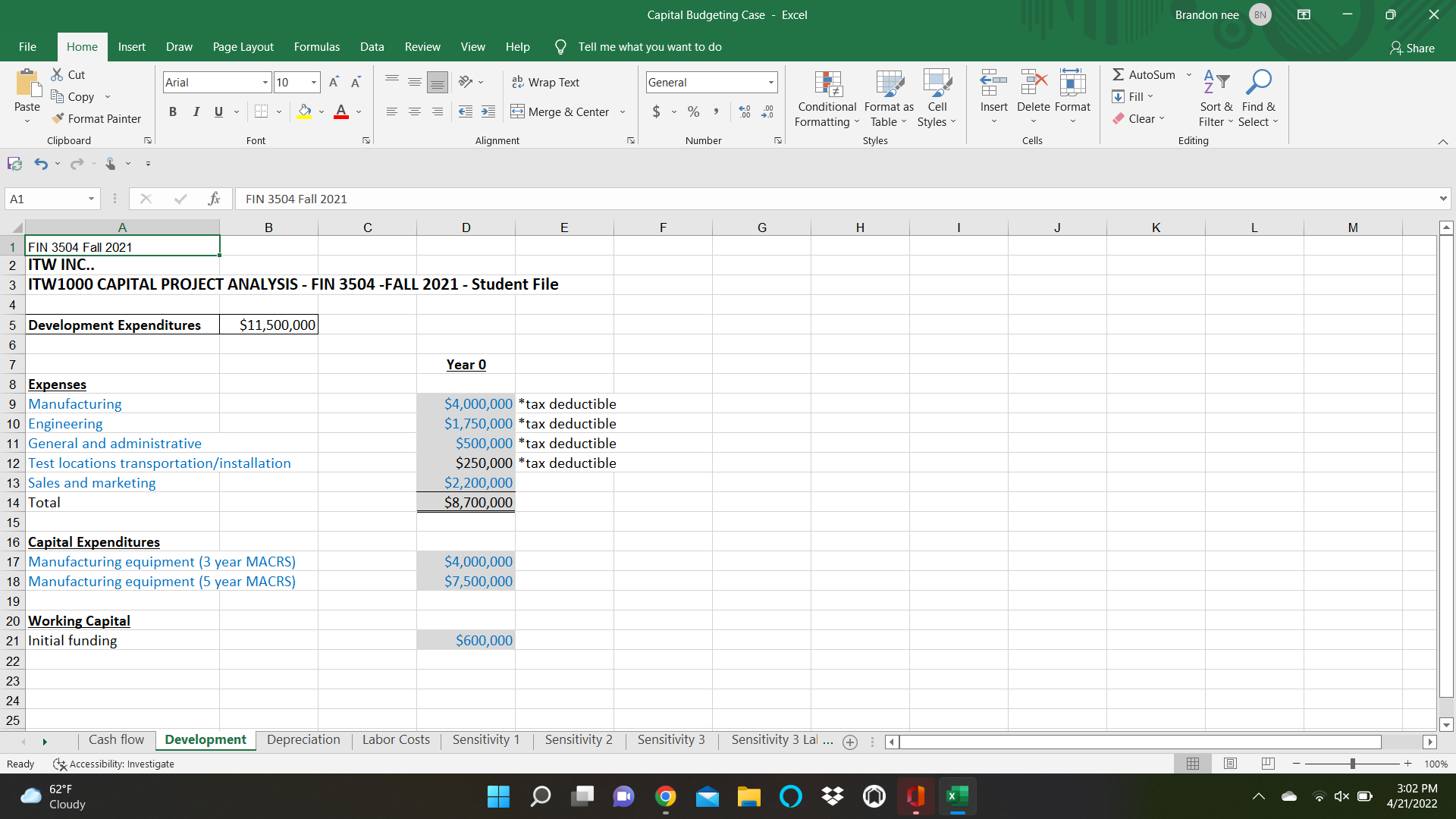Screen dimensions: 1456x819
Task: Open the Depreciation sheet tab
Action: coord(303,739)
